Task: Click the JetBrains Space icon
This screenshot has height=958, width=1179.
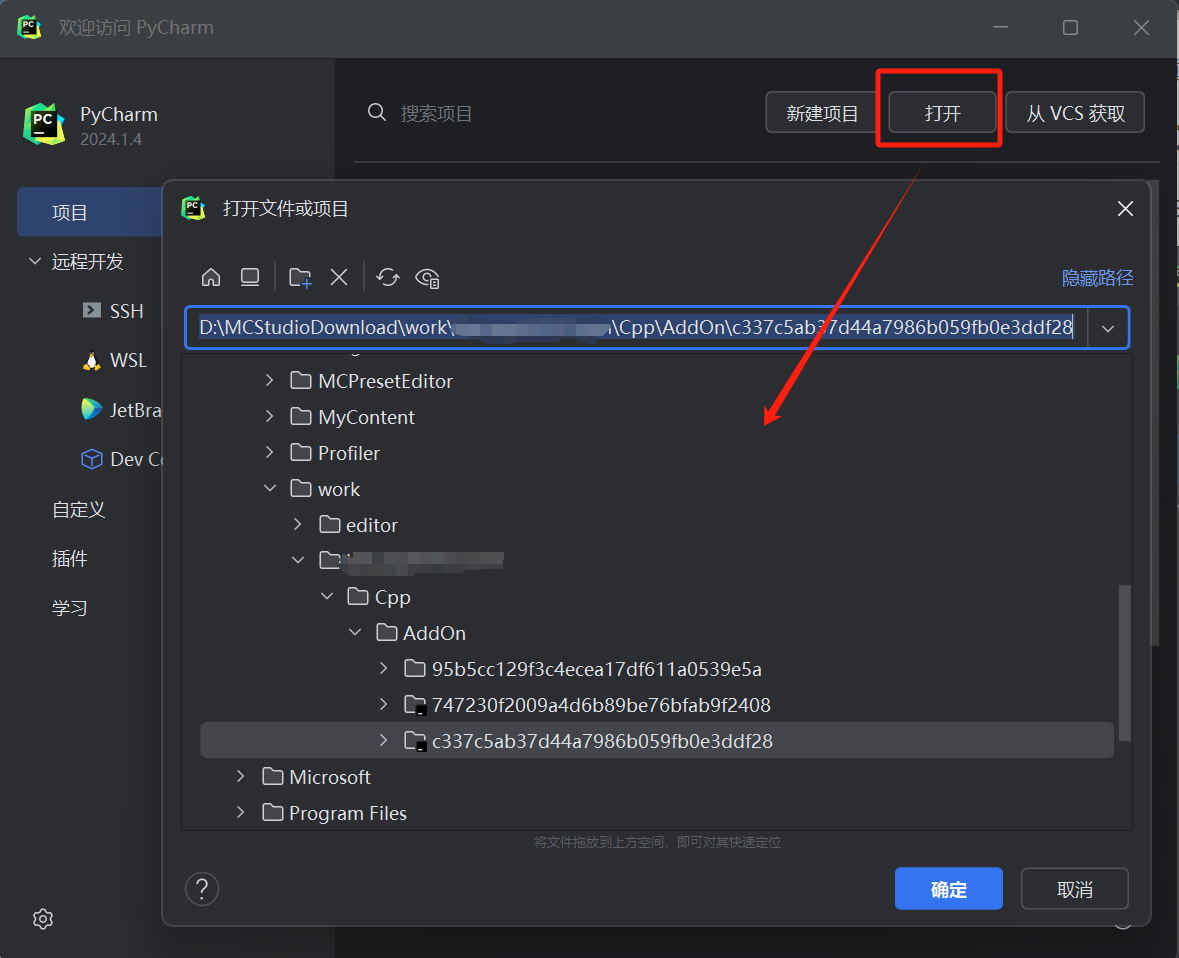Action: 92,409
